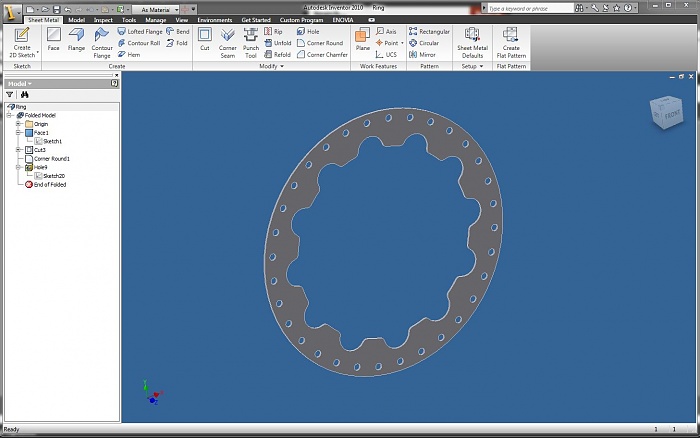Expand the Cut3 node

pos(19,150)
